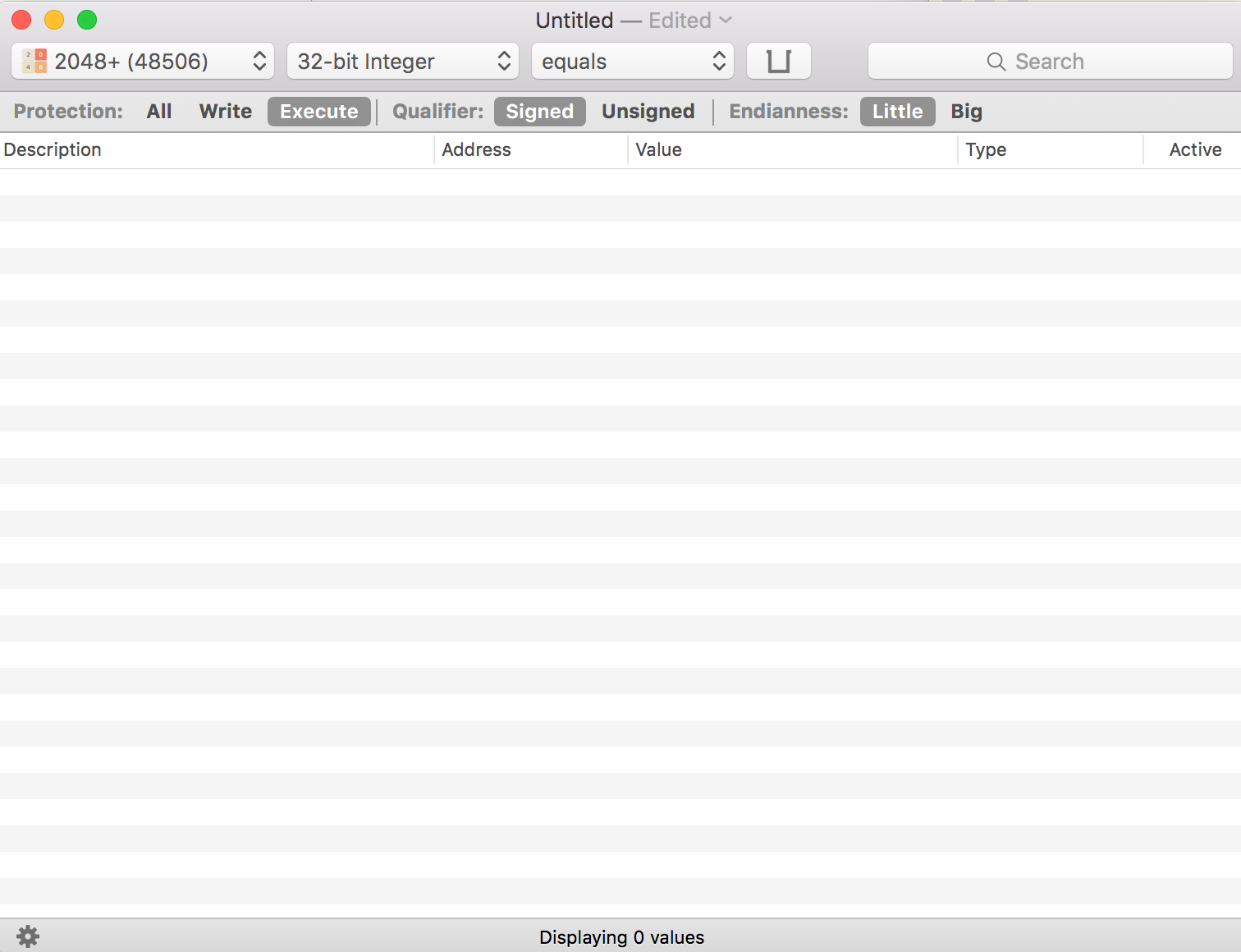
Task: Set endianness to Big
Action: tap(967, 112)
